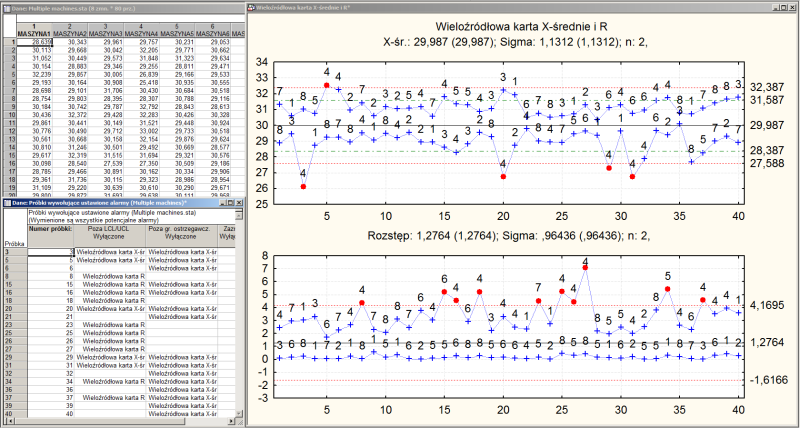Click the Numer próbki column header
The width and height of the screenshot is (800, 428).
(x=48, y=230)
